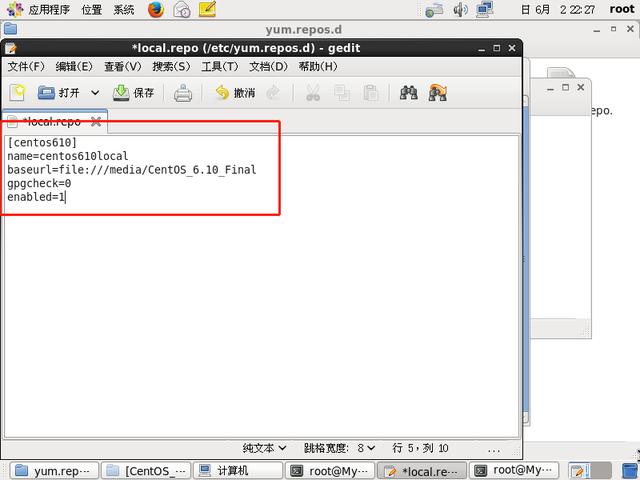
Task: Click the removable drive tray icon
Action: click(434, 10)
